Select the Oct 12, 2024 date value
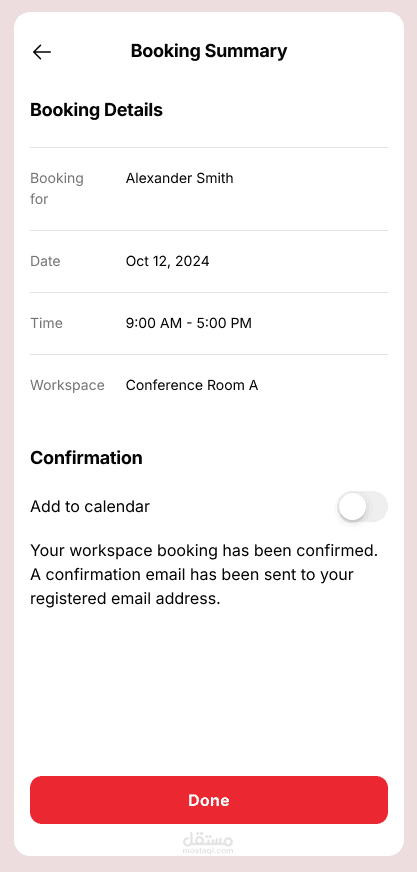417x872 pixels. click(x=167, y=261)
